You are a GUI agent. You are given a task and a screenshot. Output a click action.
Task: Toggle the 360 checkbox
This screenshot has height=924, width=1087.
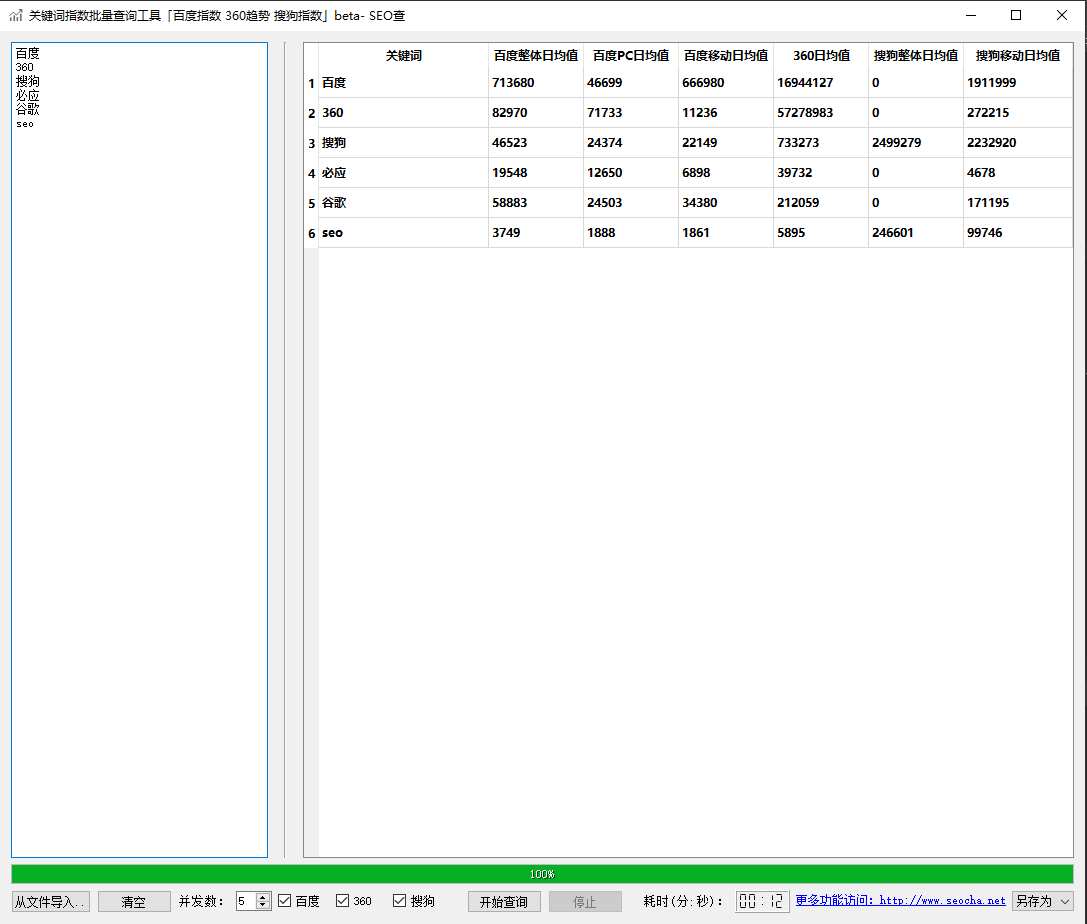pos(343,901)
